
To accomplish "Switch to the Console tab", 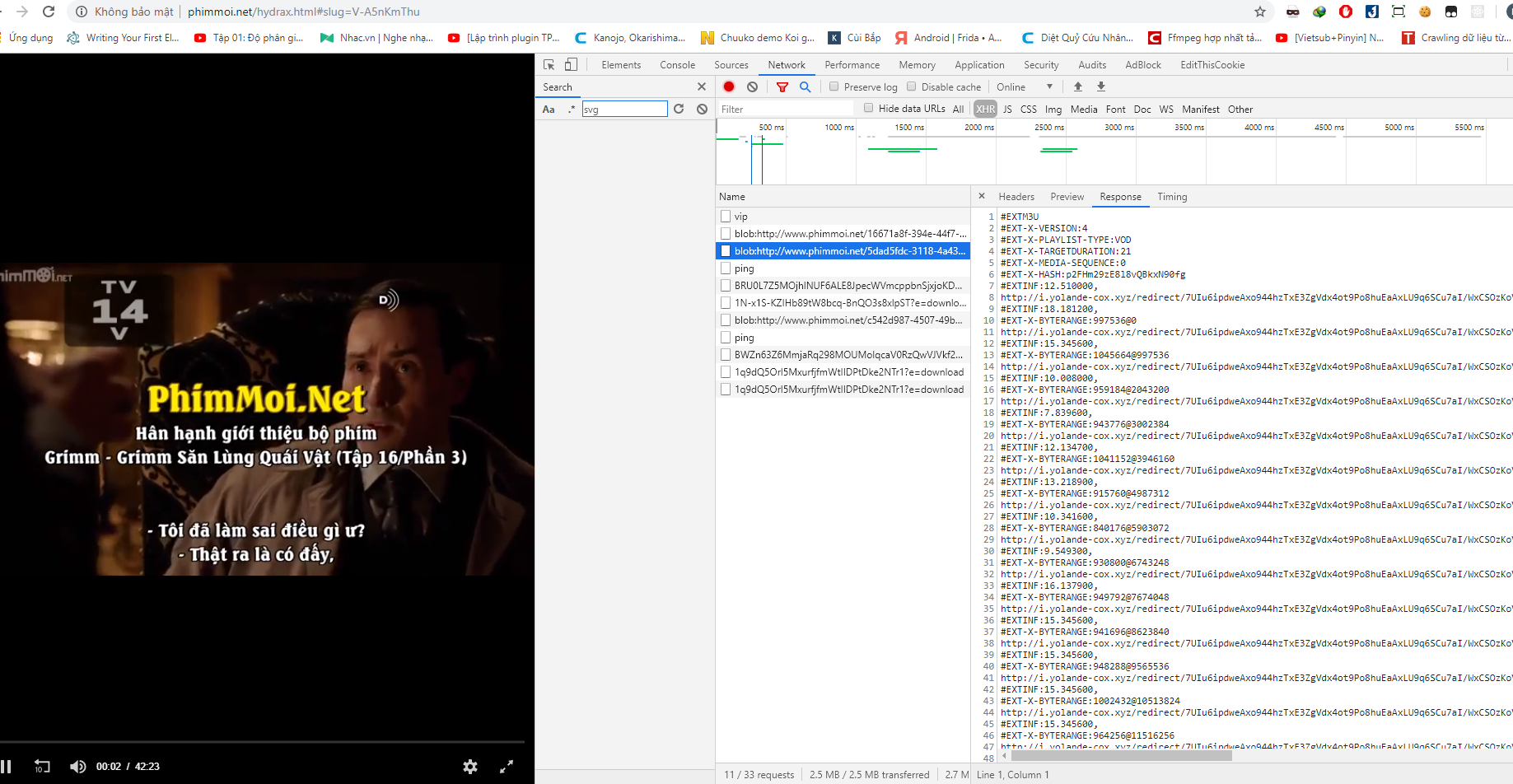I will point(677,64).
